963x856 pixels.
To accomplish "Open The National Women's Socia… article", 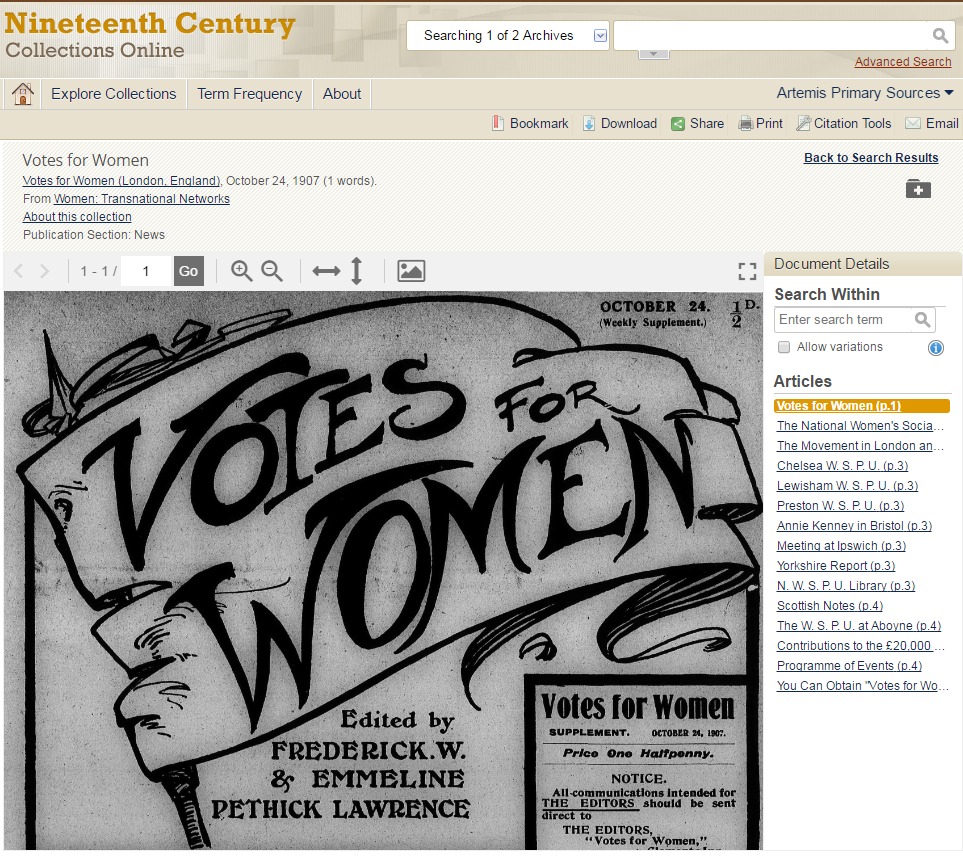I will (x=860, y=426).
